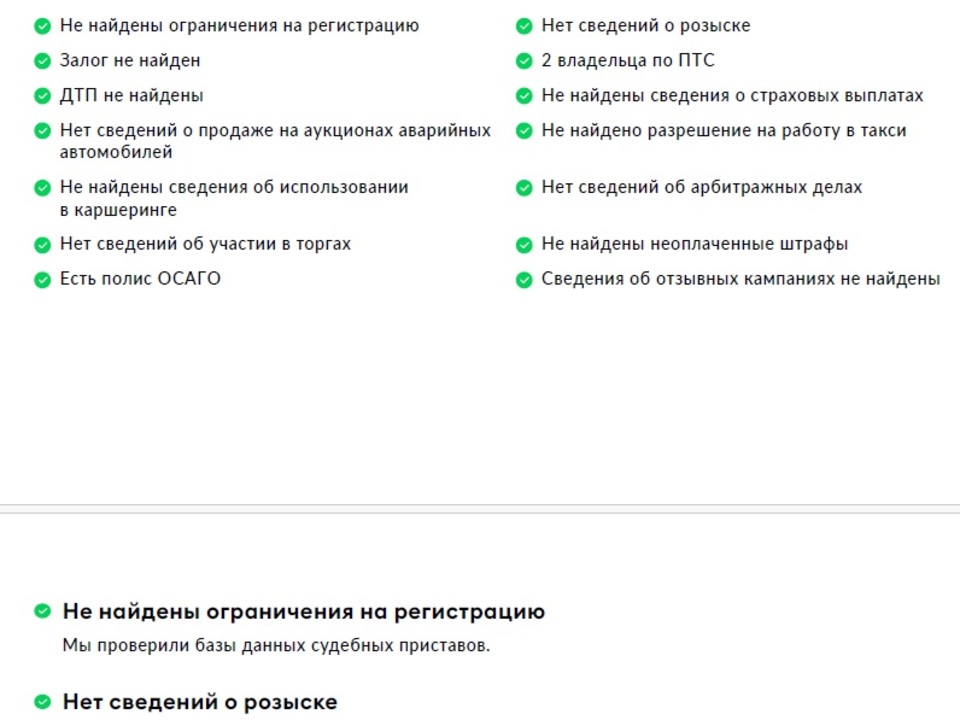Click green check icon beside 'Залог не найден'
The image size is (960, 720).
pyautogui.click(x=42, y=61)
